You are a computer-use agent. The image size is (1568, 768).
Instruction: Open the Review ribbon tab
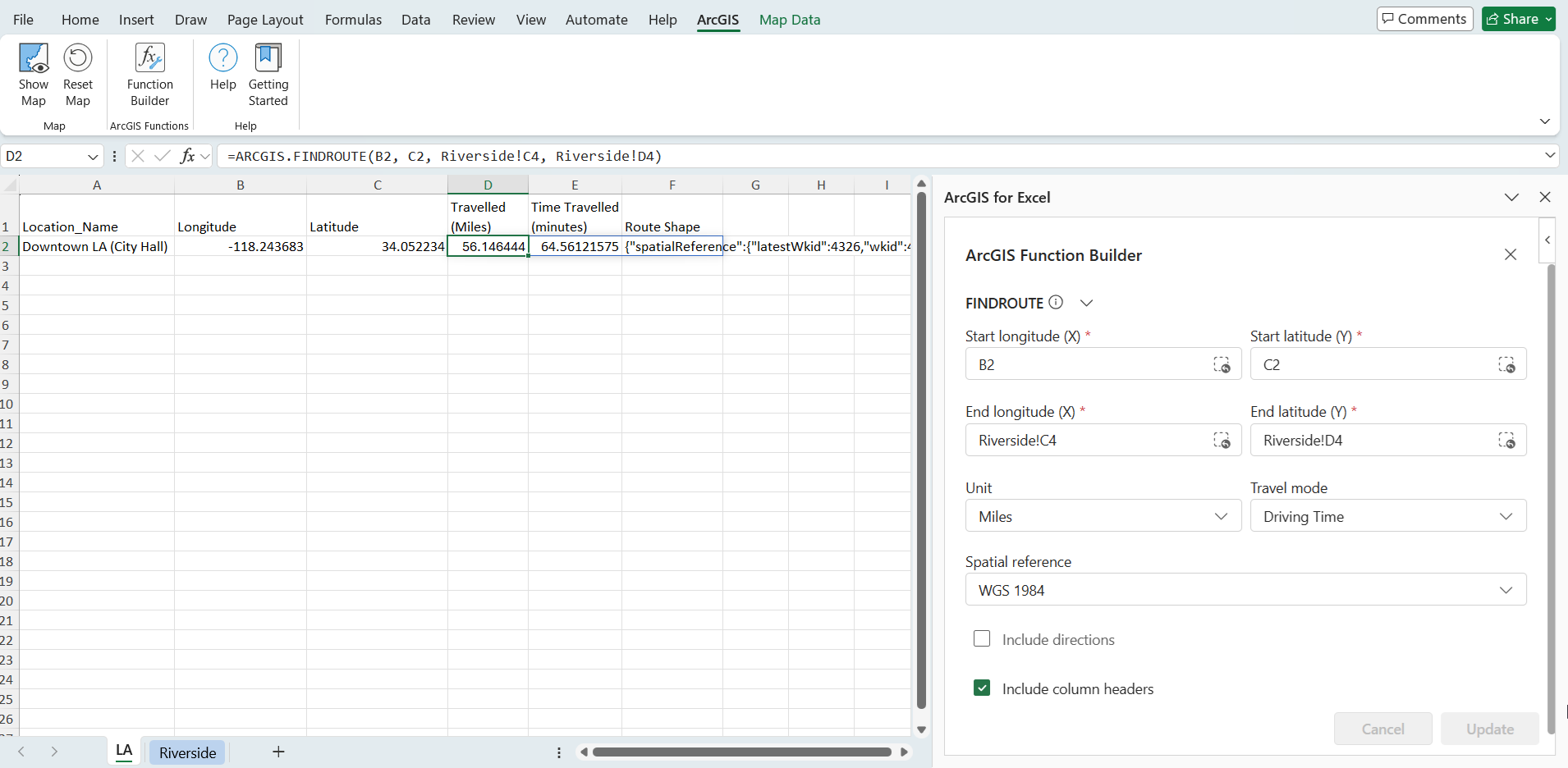(x=474, y=20)
